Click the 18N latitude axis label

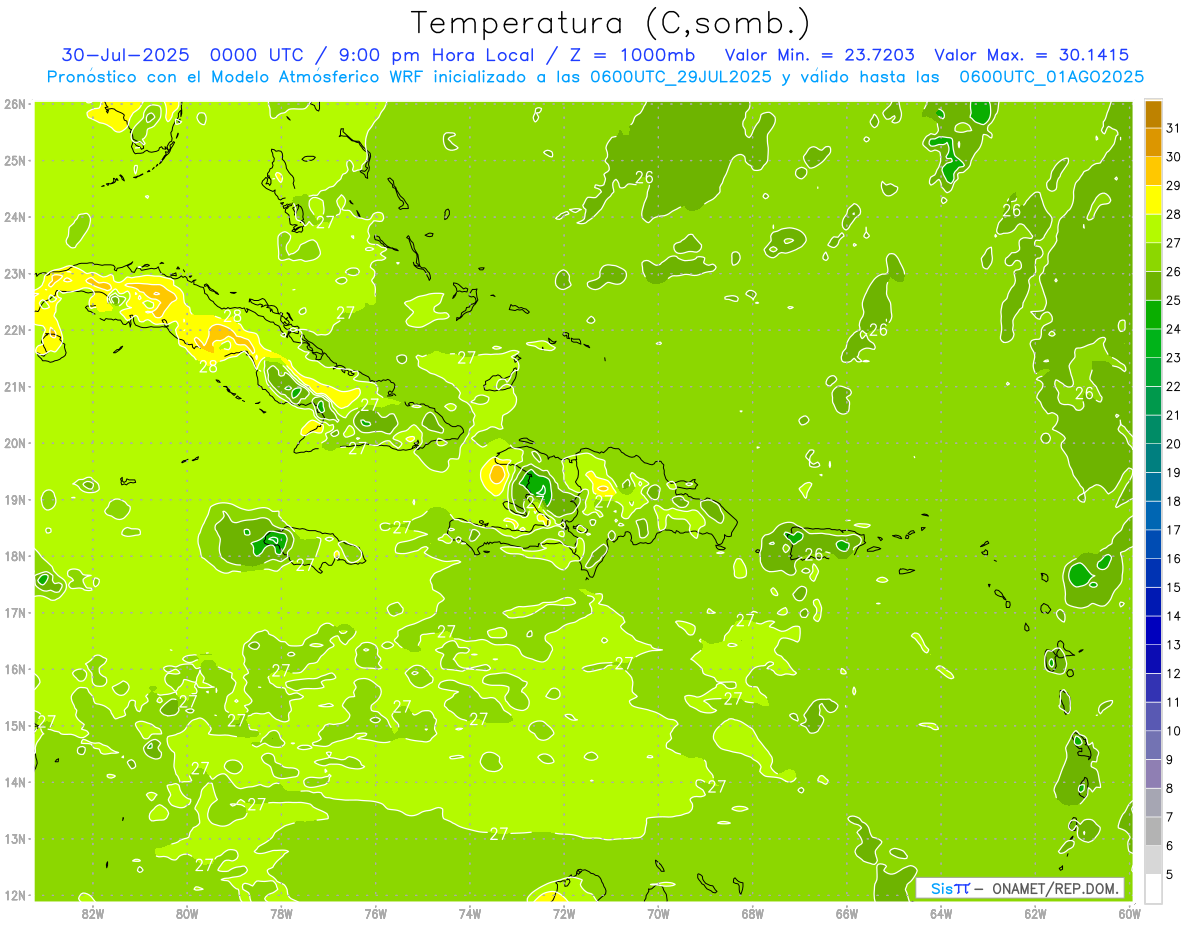(15, 556)
